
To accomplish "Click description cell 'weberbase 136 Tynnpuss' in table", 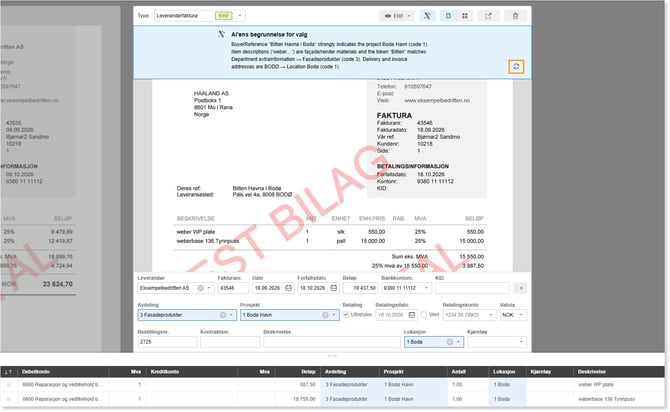I will [x=606, y=399].
